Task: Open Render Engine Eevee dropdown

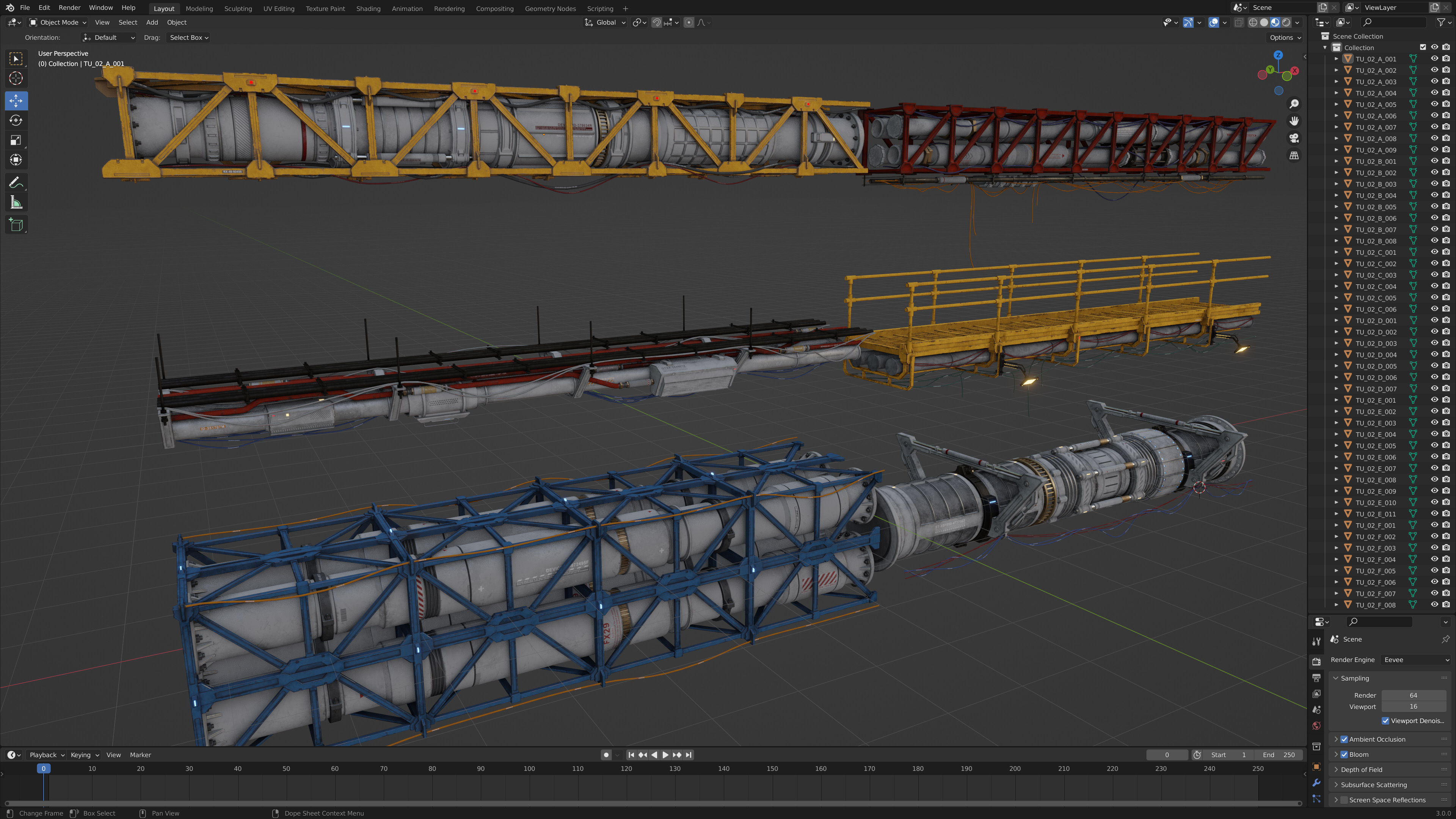Action: (1416, 660)
